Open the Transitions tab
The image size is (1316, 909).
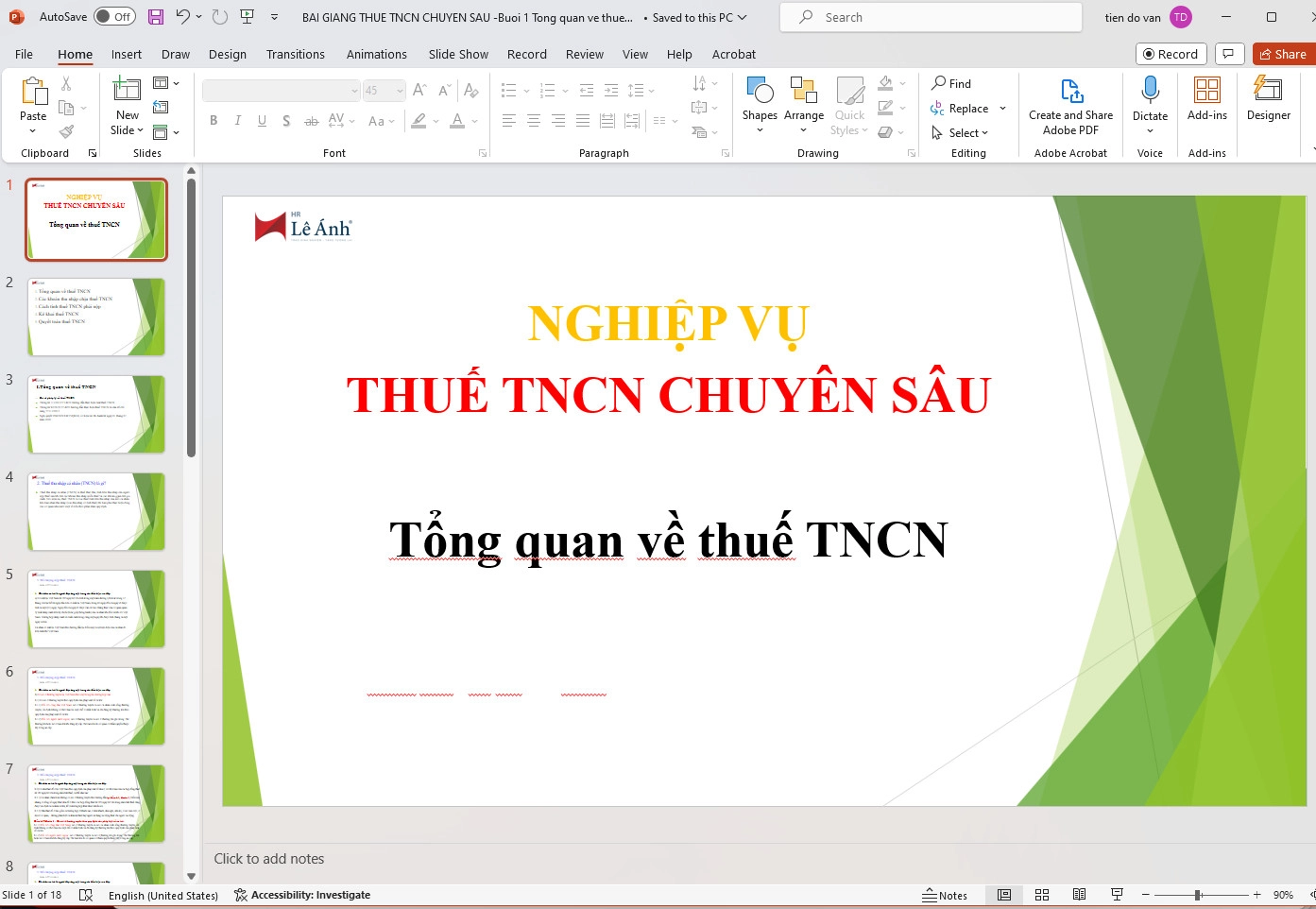295,54
